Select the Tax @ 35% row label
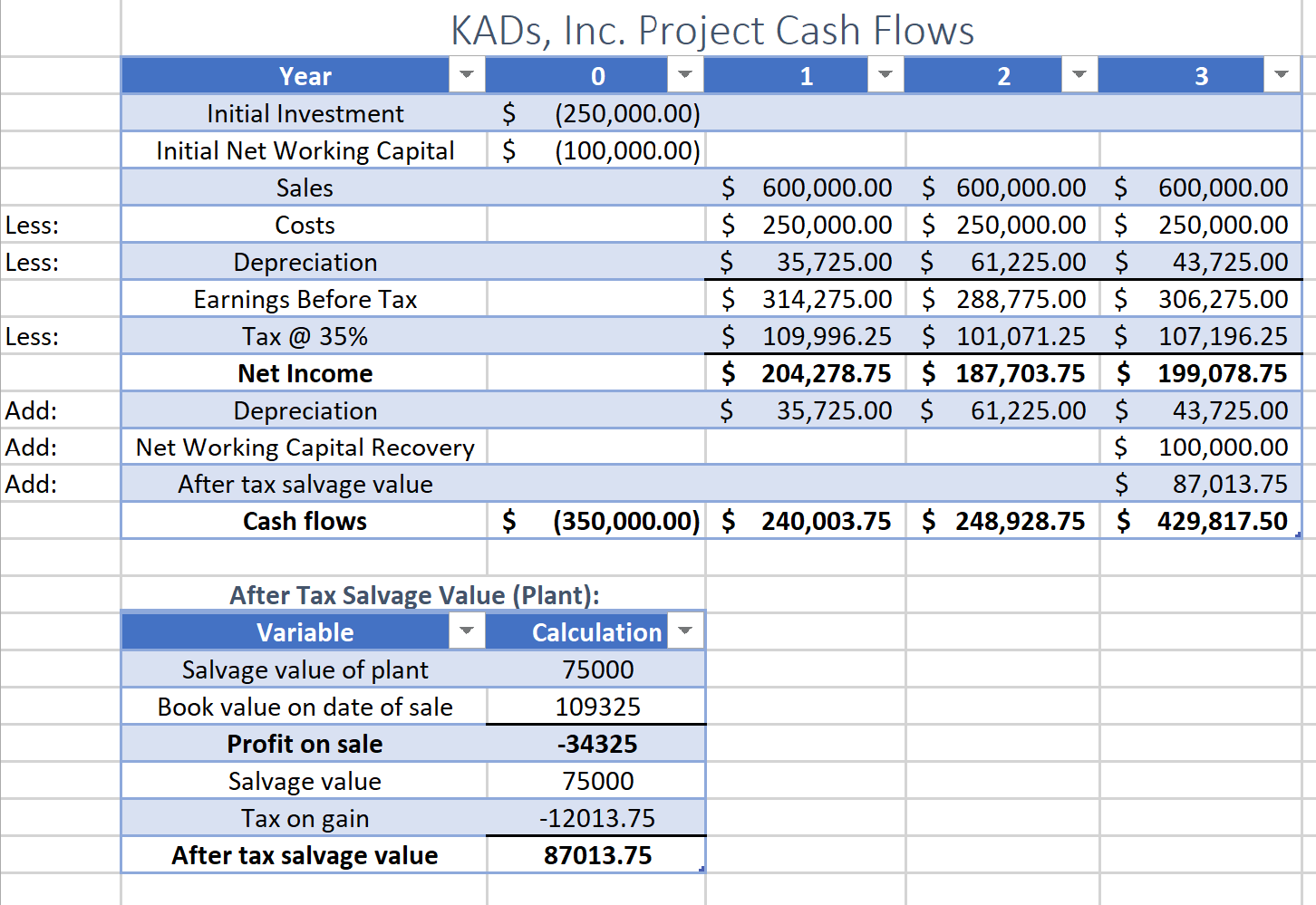Image resolution: width=1316 pixels, height=905 pixels. pyautogui.click(x=305, y=335)
